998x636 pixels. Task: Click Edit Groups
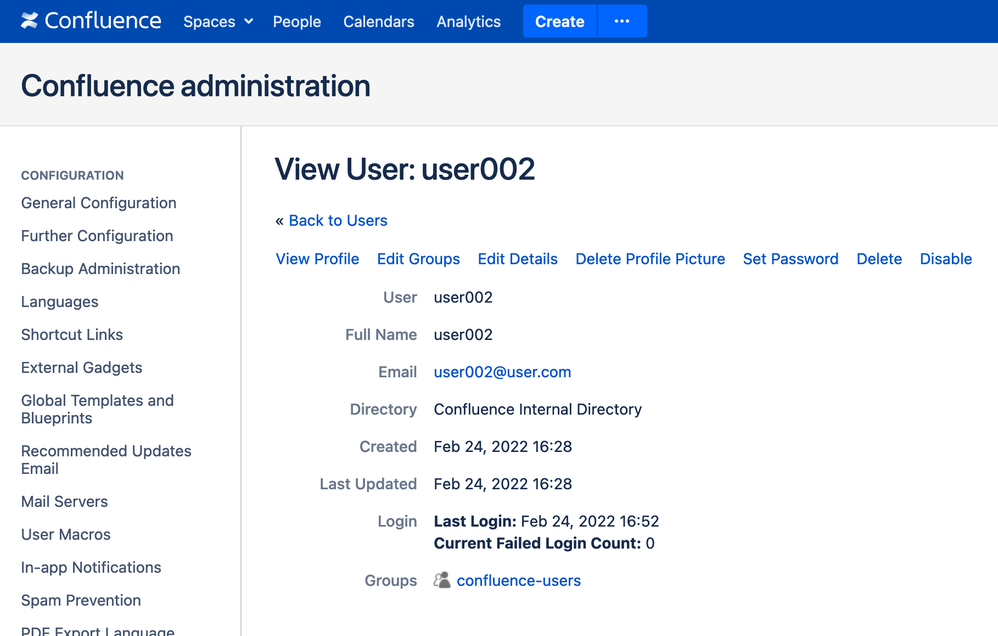(x=418, y=258)
